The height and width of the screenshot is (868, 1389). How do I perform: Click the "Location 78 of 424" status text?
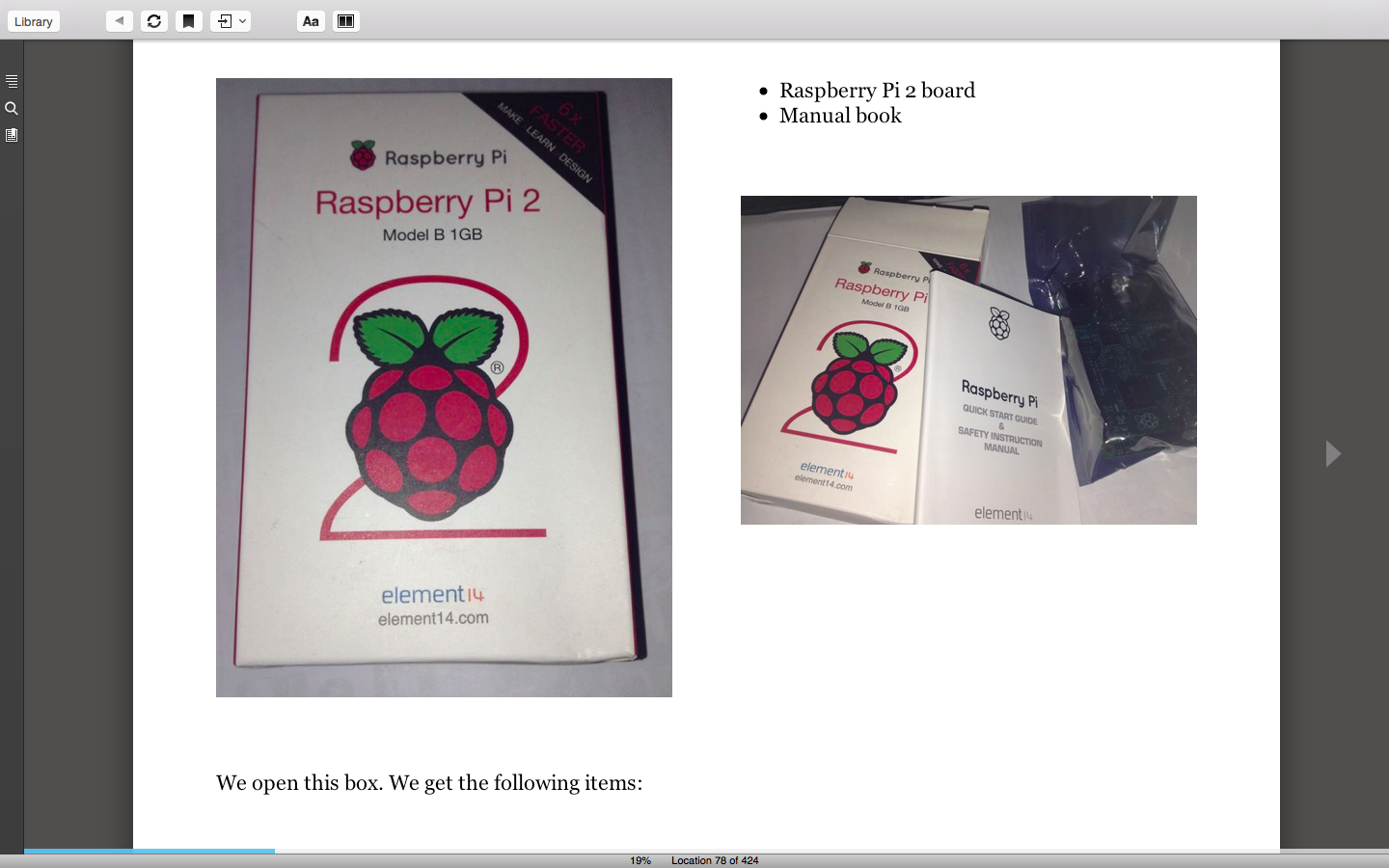(x=715, y=860)
